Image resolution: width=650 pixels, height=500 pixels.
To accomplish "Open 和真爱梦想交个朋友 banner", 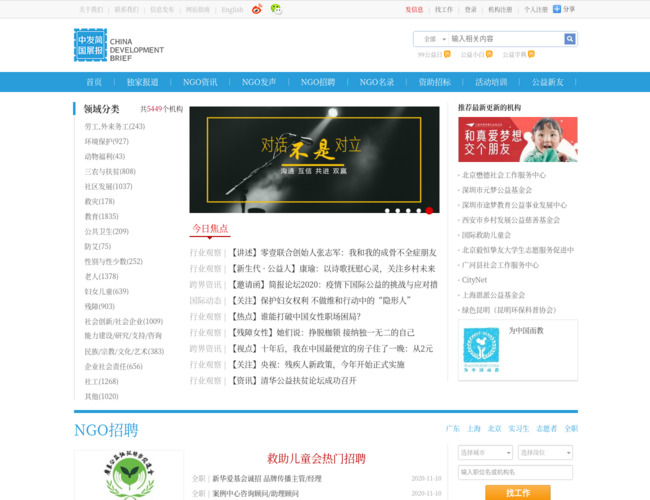I will (x=518, y=139).
